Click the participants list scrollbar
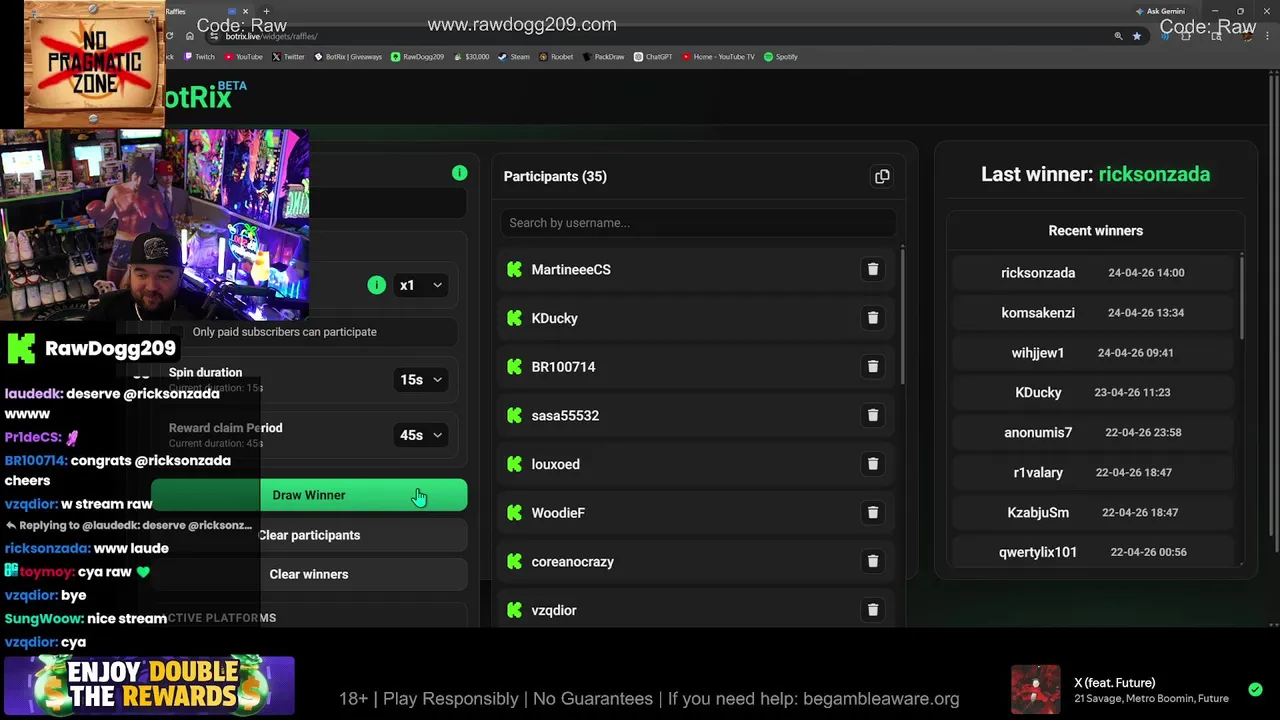 click(x=903, y=315)
